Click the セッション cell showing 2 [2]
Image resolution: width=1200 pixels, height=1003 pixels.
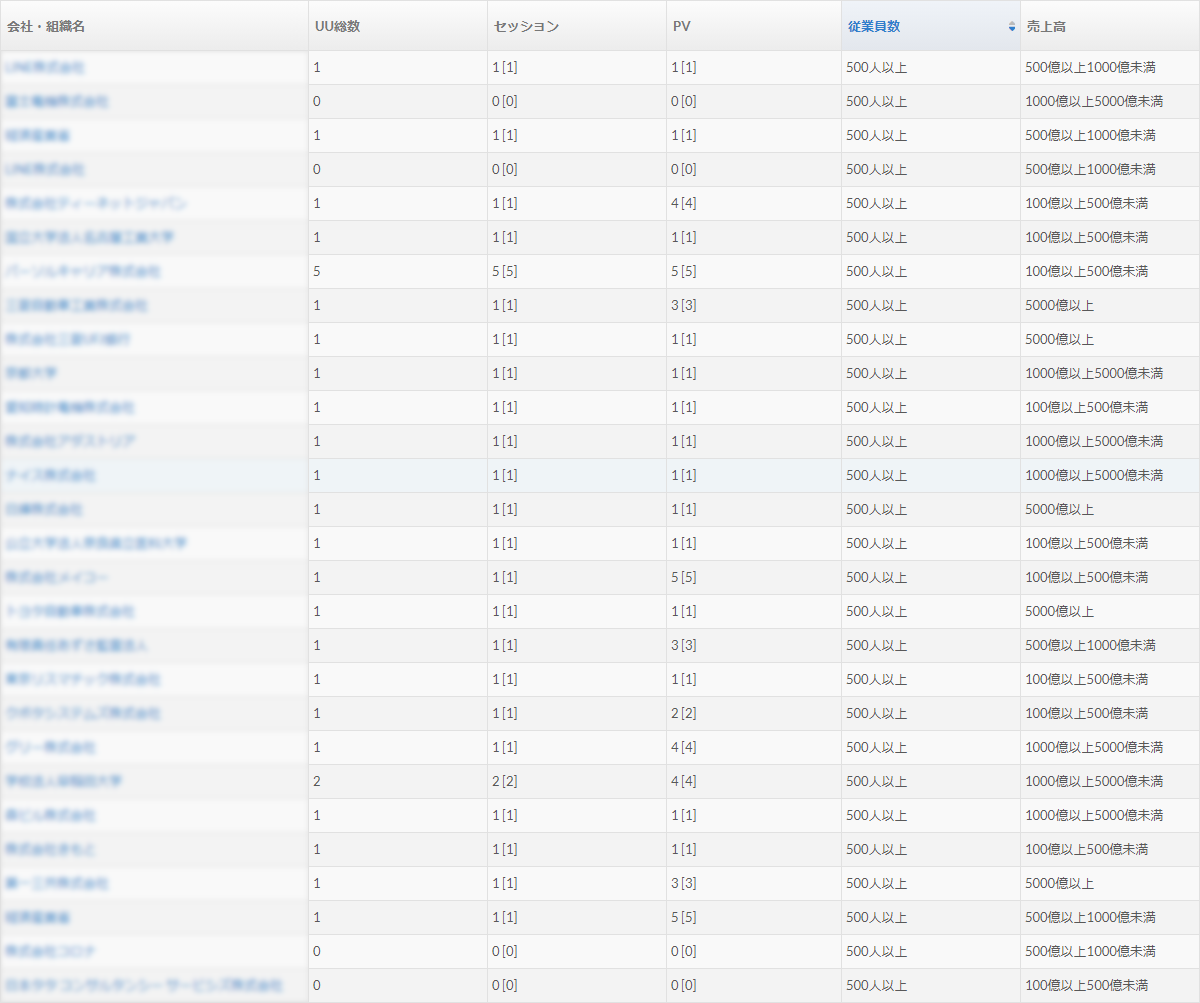click(x=505, y=781)
